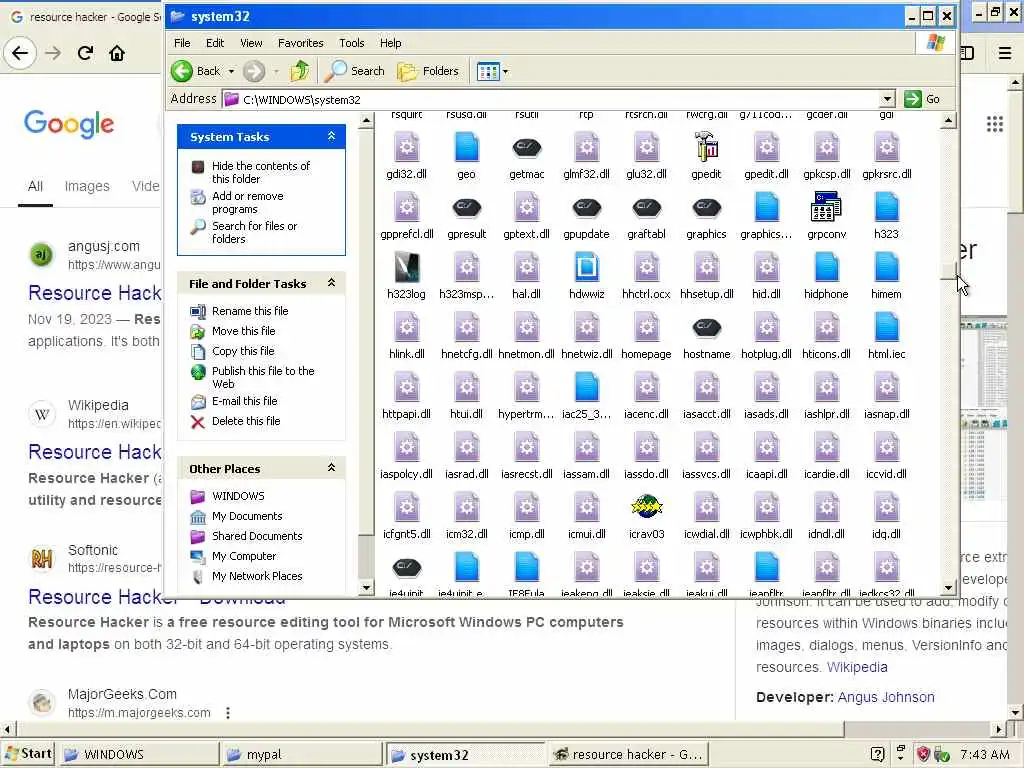Open the Back button history dropdown arrow

231,71
